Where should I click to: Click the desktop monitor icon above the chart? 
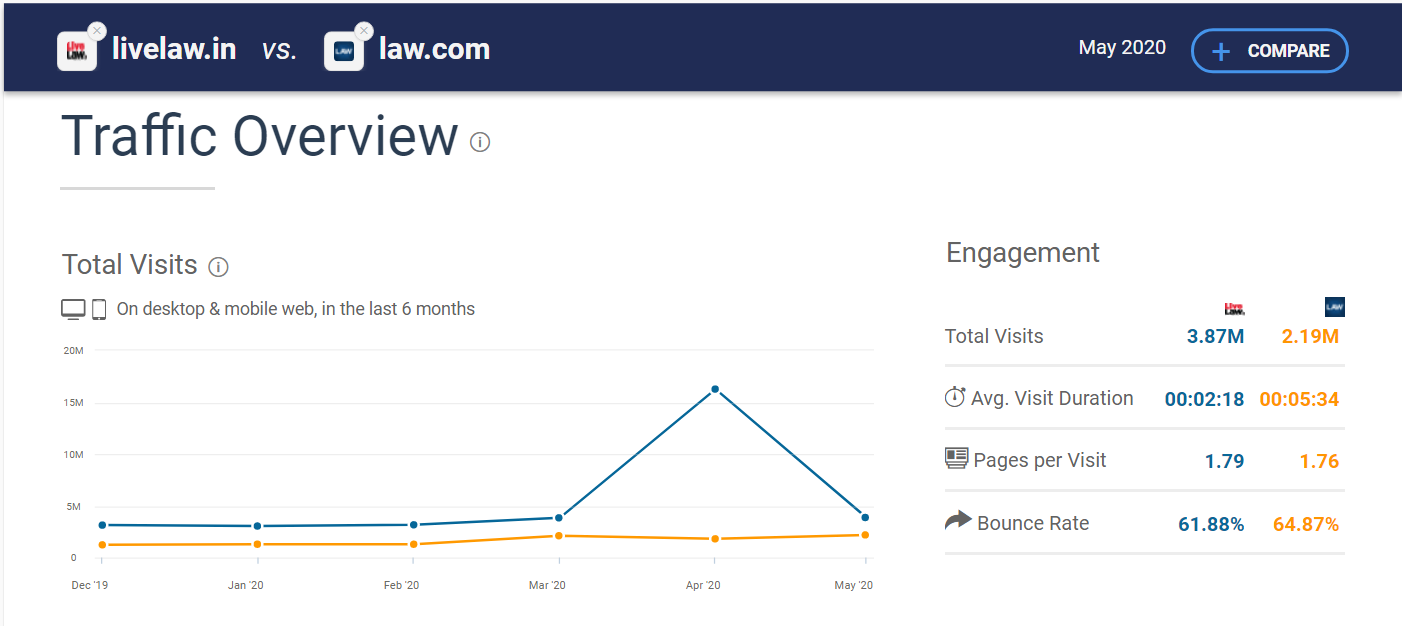pos(73,309)
